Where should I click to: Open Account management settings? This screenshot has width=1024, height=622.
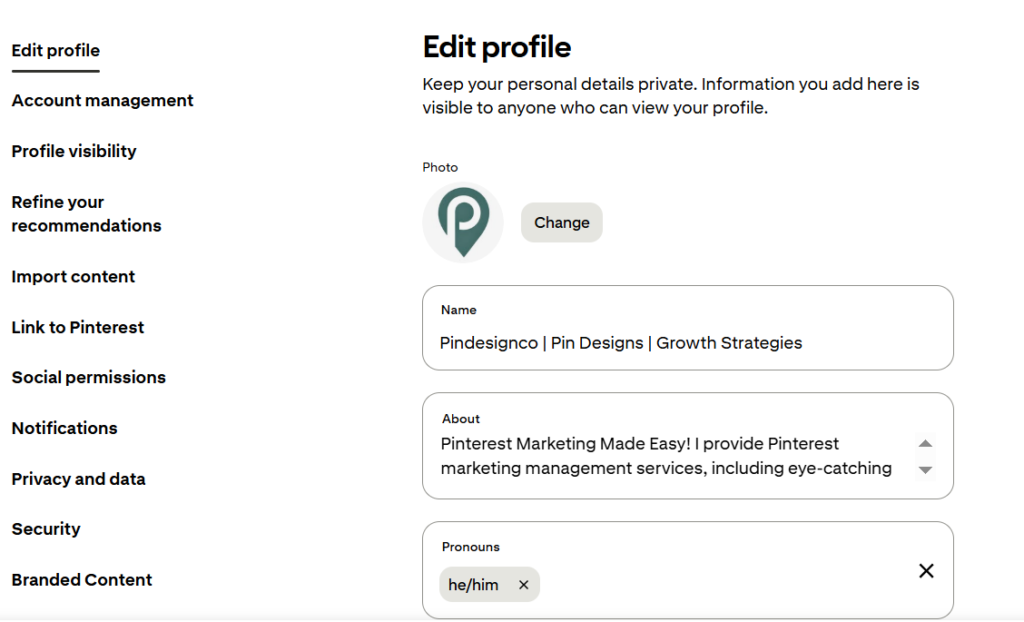tap(103, 101)
